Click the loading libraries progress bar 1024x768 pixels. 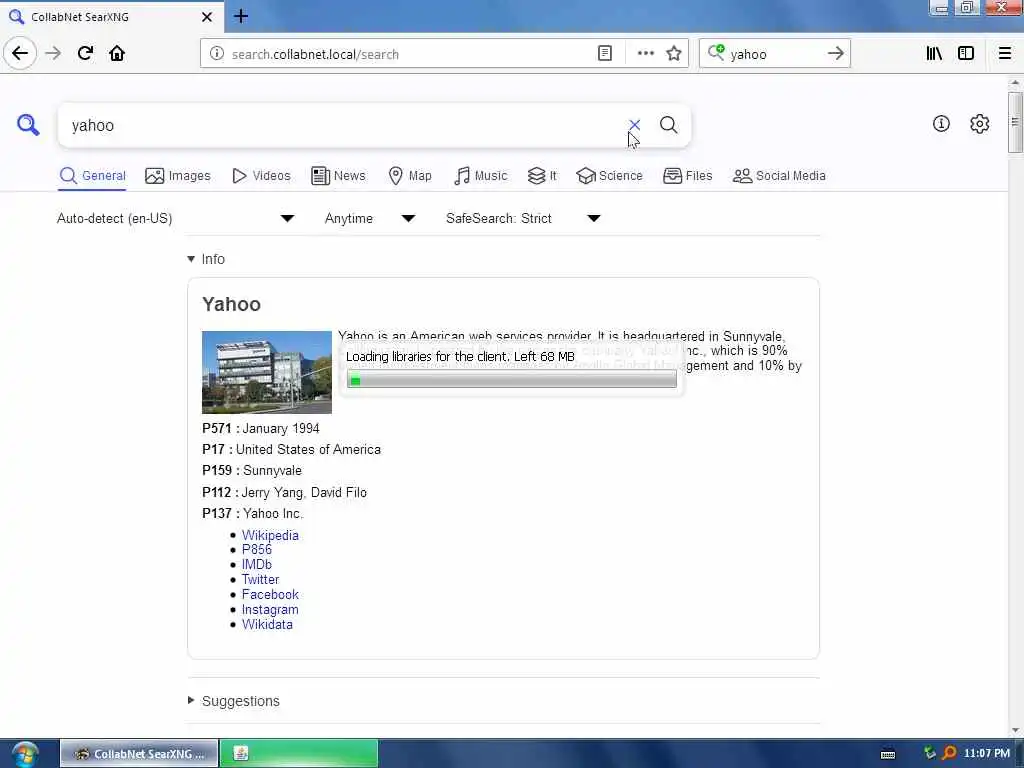(x=511, y=379)
